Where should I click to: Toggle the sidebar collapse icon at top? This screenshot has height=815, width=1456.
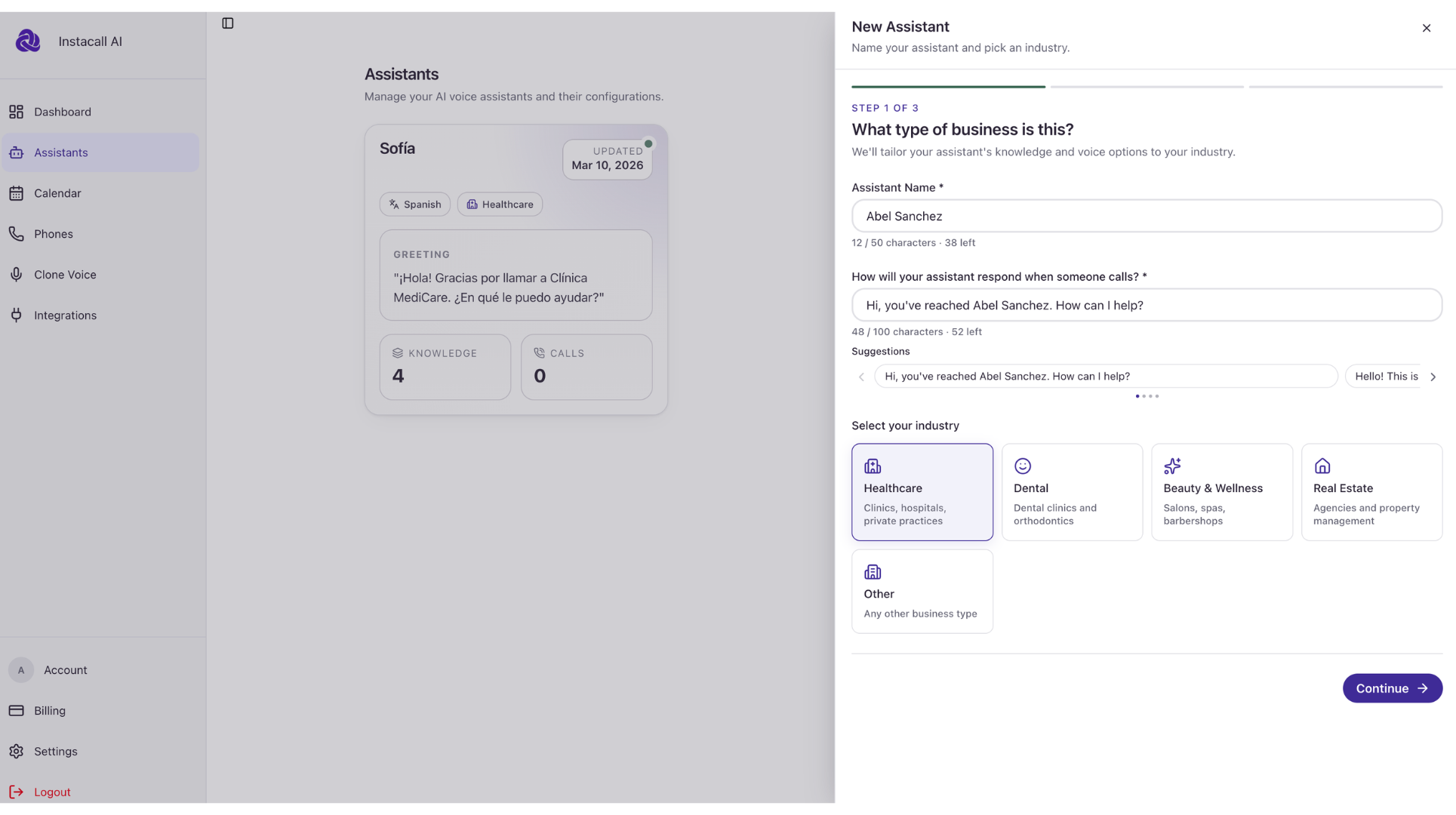pyautogui.click(x=228, y=23)
